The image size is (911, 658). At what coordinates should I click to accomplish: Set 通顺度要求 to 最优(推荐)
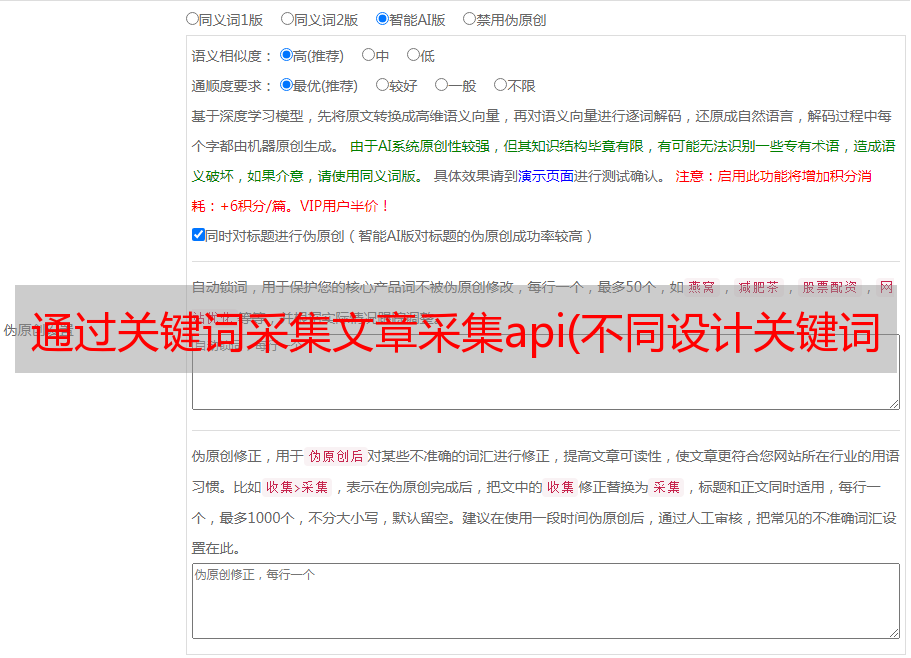(x=286, y=85)
